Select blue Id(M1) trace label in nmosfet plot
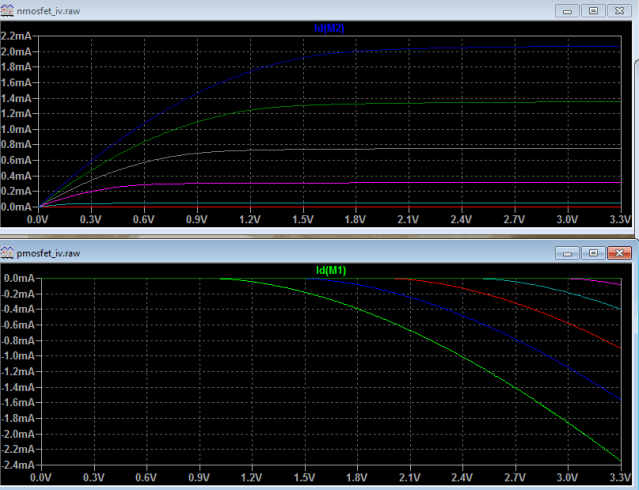Screen dimensions: 639x490 tap(330, 28)
